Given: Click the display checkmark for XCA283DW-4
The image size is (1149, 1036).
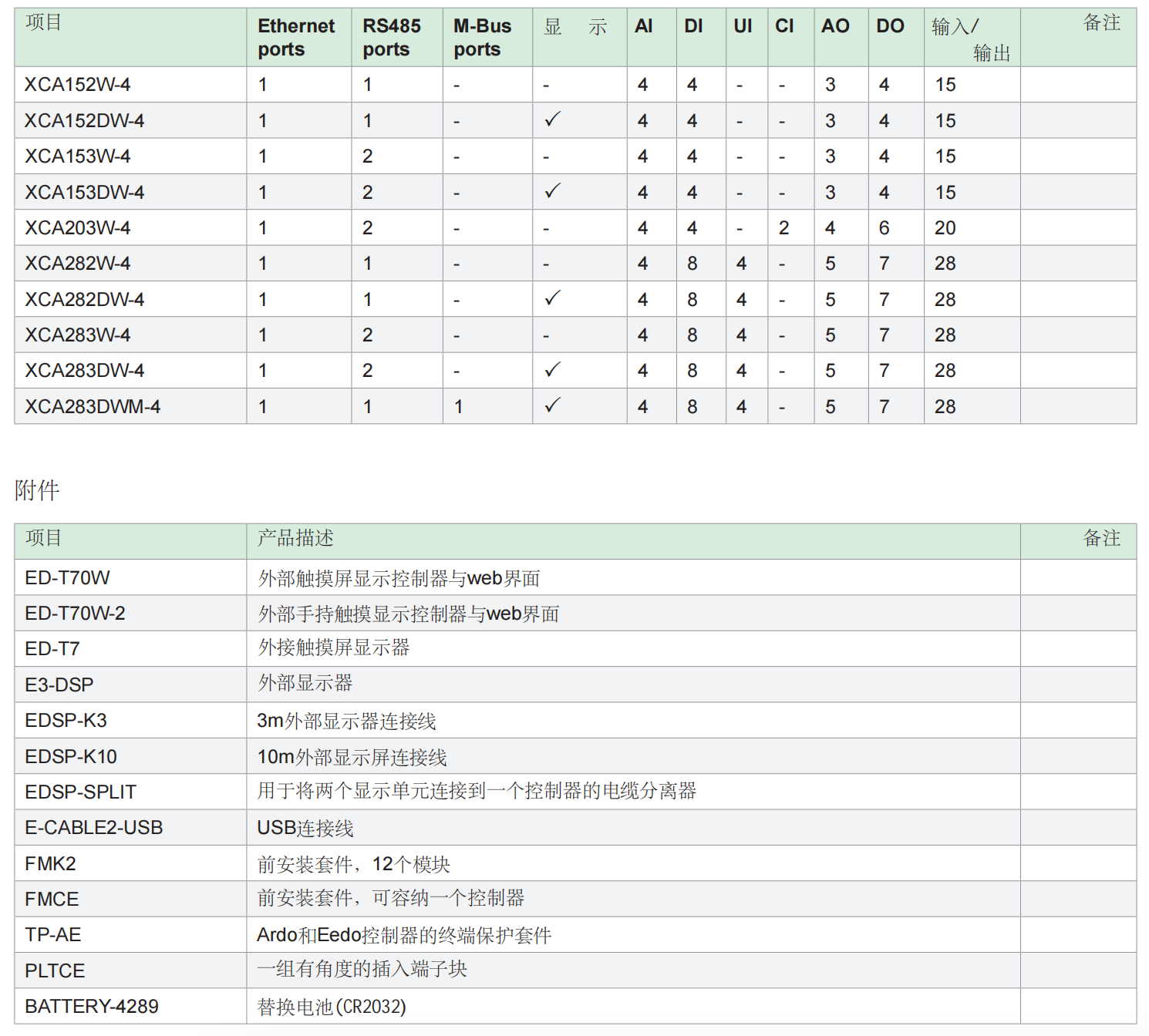Looking at the screenshot, I should (x=552, y=370).
